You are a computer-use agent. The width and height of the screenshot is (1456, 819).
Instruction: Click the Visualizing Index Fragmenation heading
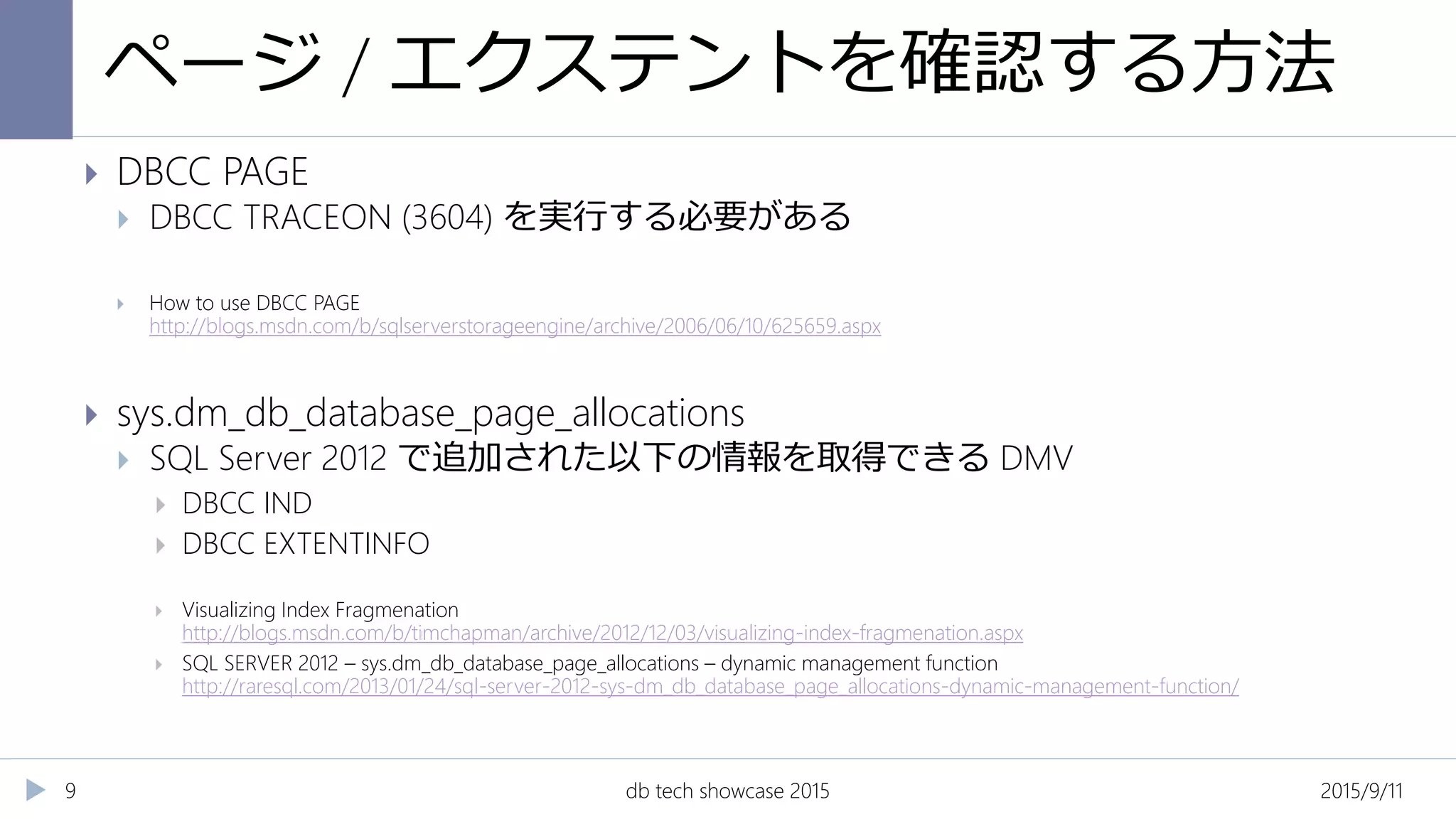click(320, 610)
